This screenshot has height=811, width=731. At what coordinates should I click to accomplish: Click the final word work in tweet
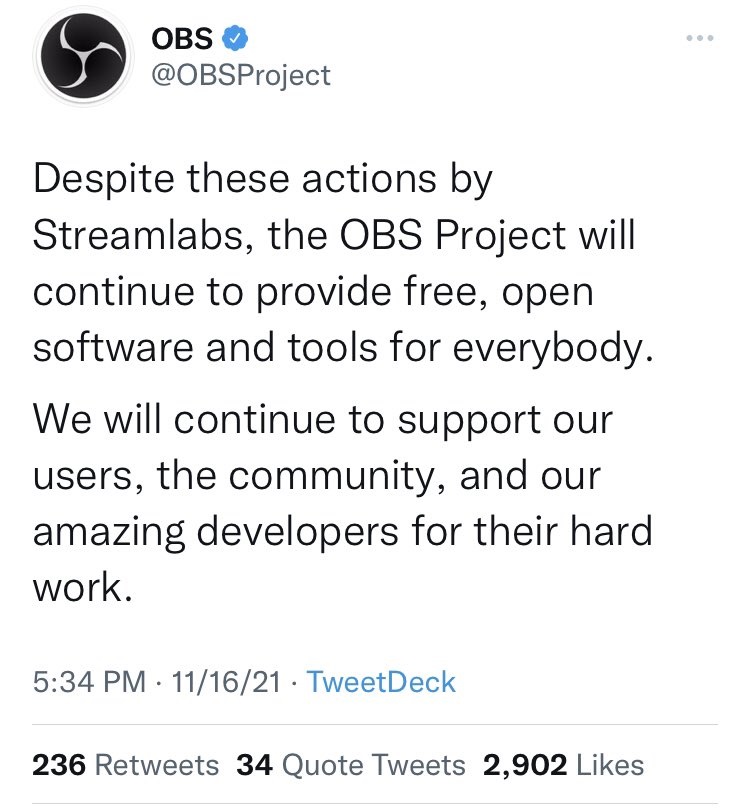pyautogui.click(x=83, y=587)
